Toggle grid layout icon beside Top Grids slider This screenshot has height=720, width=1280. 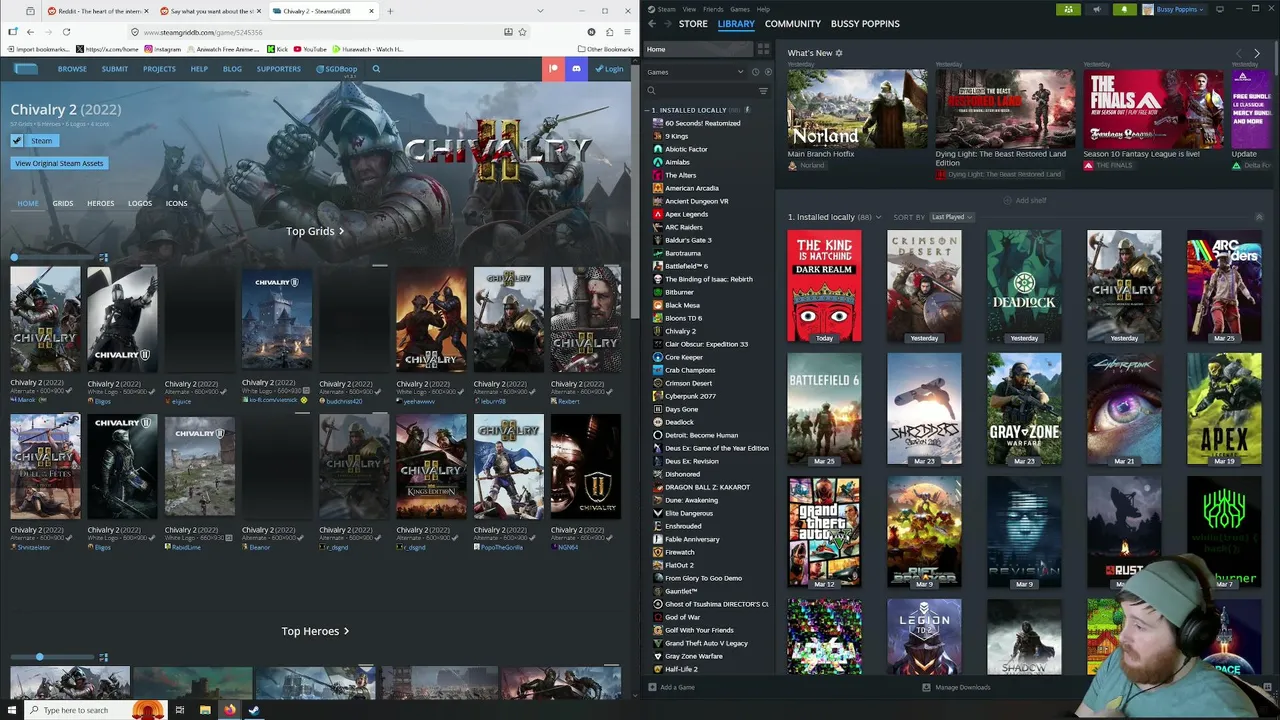(x=103, y=258)
